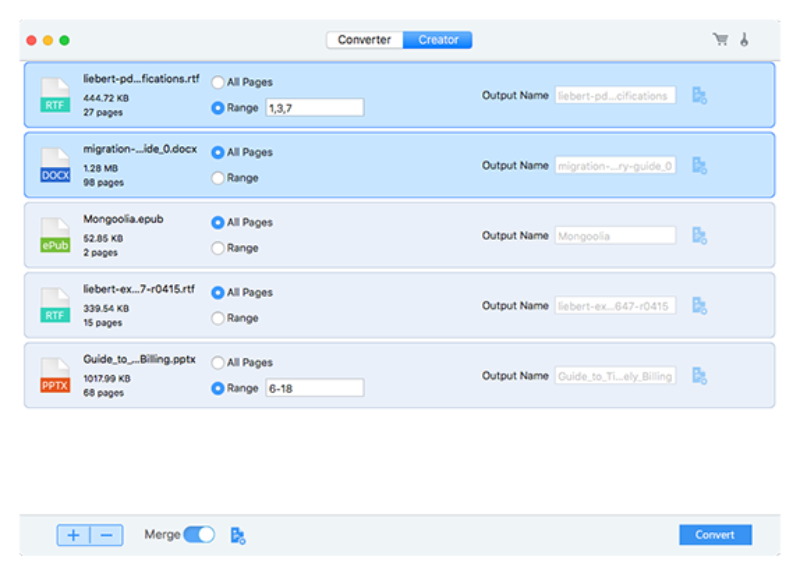Click the Convert button
Screen dimensions: 800x574
[x=715, y=535]
